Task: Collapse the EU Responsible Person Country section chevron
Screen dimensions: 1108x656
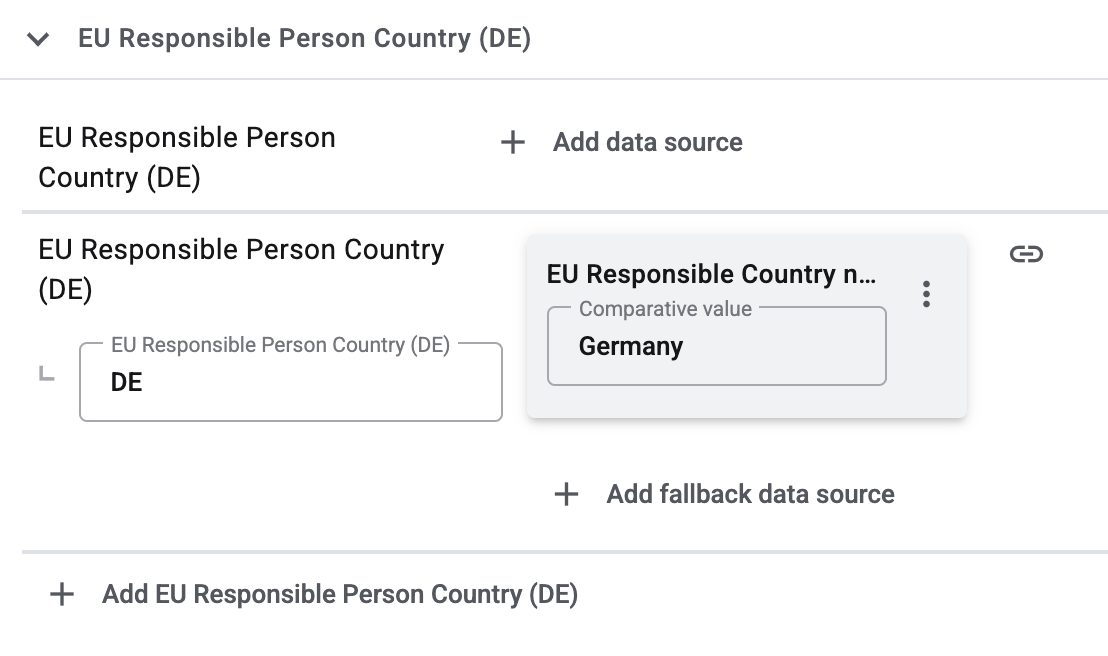Action: 39,40
